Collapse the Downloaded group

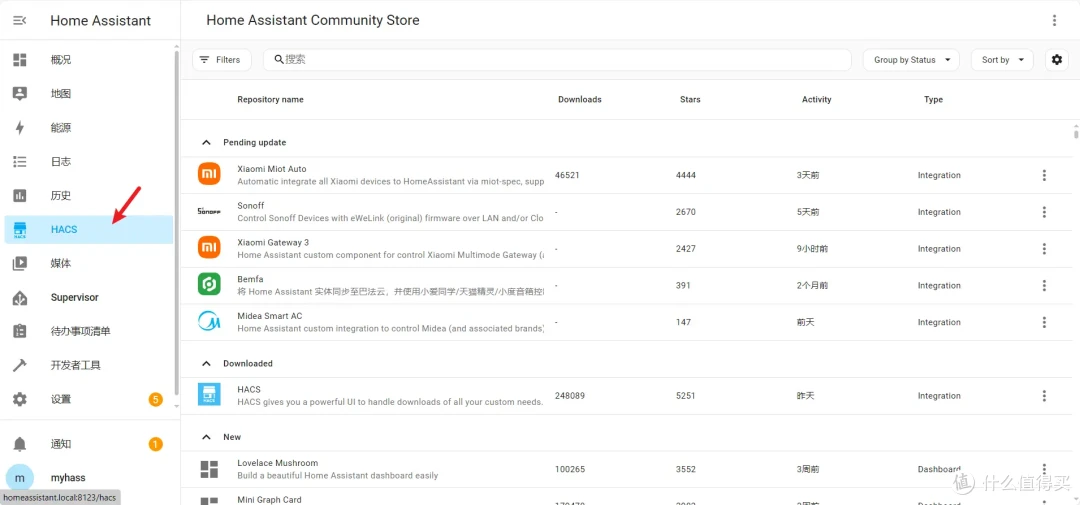pos(205,363)
